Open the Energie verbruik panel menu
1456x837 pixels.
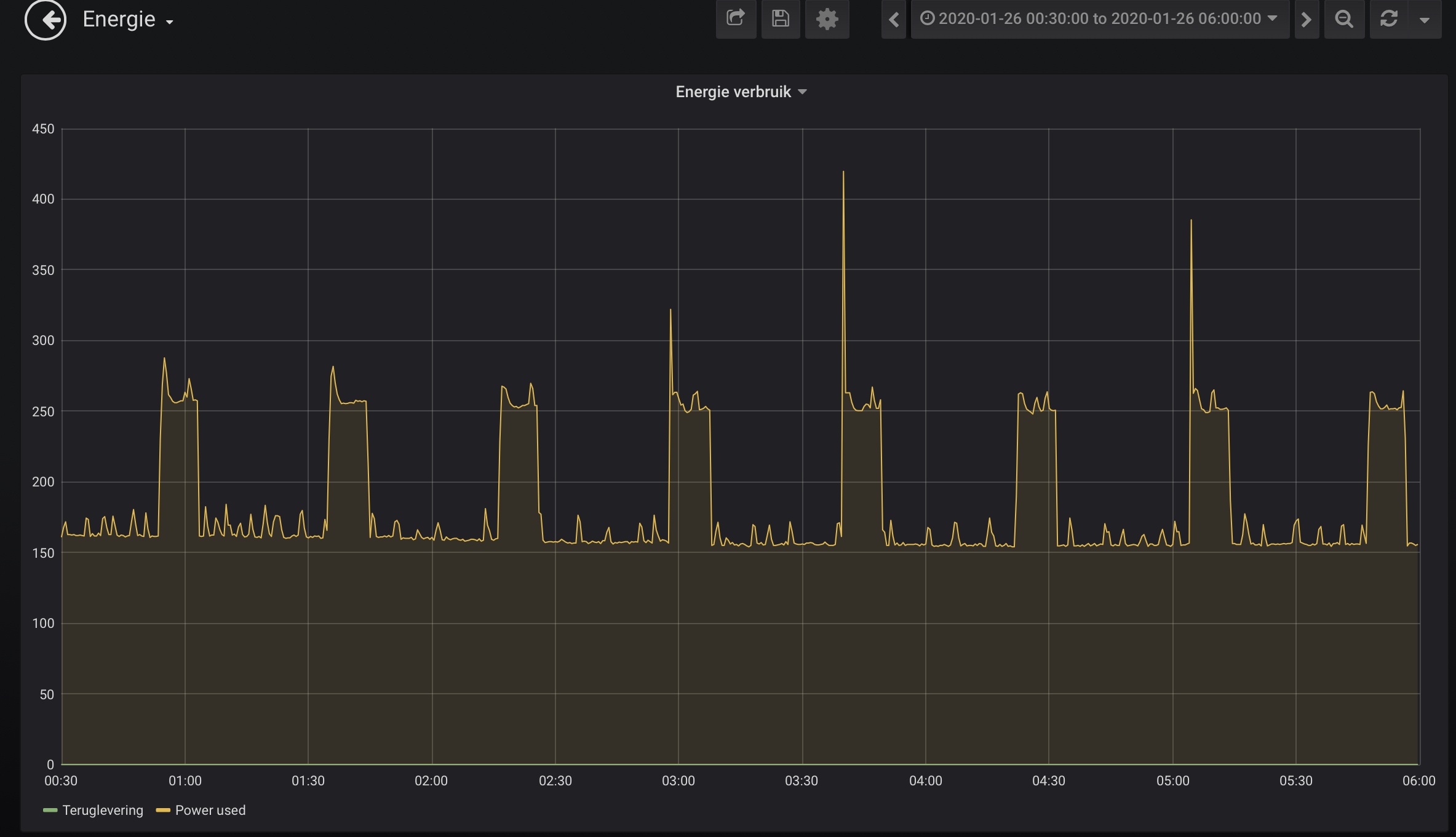point(733,92)
